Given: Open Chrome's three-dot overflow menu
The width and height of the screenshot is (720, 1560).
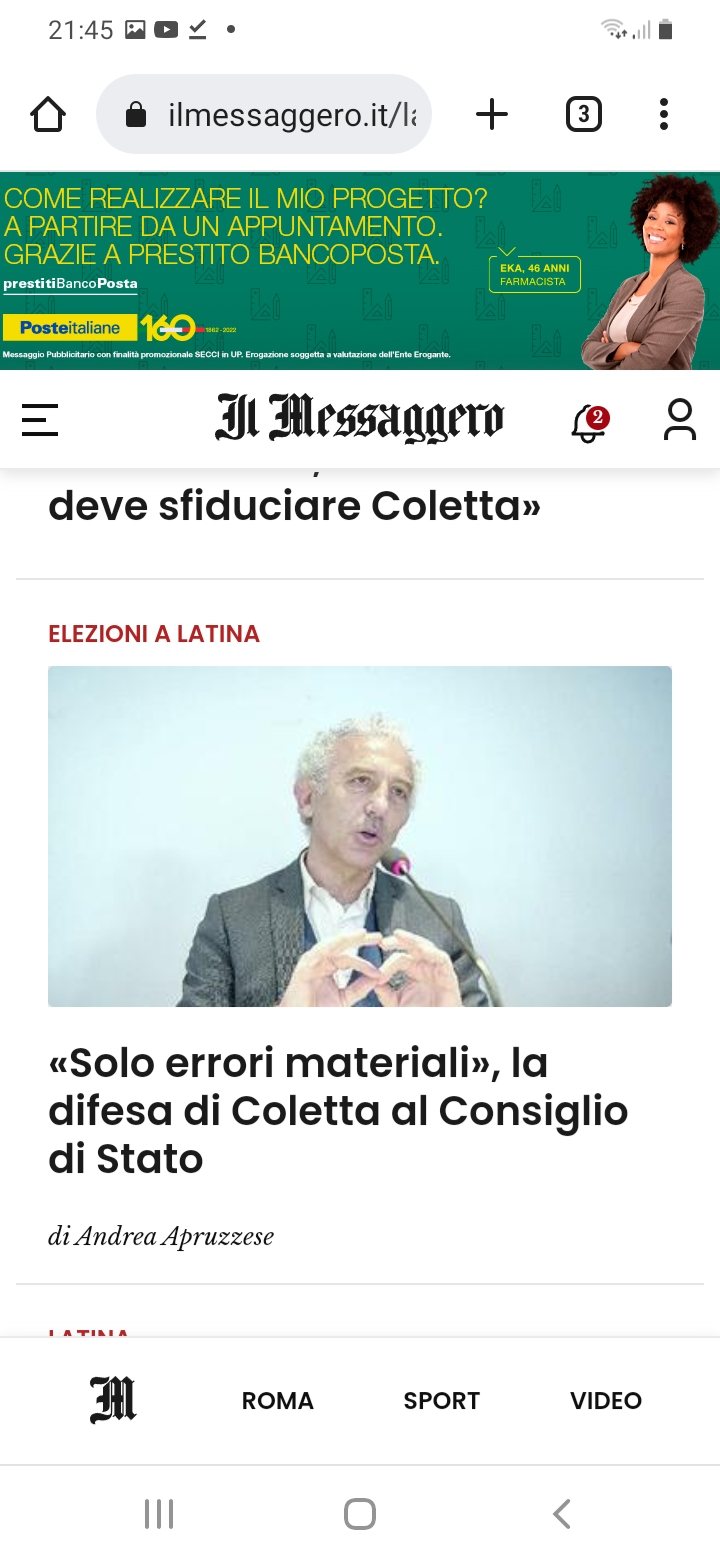Looking at the screenshot, I should pos(664,115).
